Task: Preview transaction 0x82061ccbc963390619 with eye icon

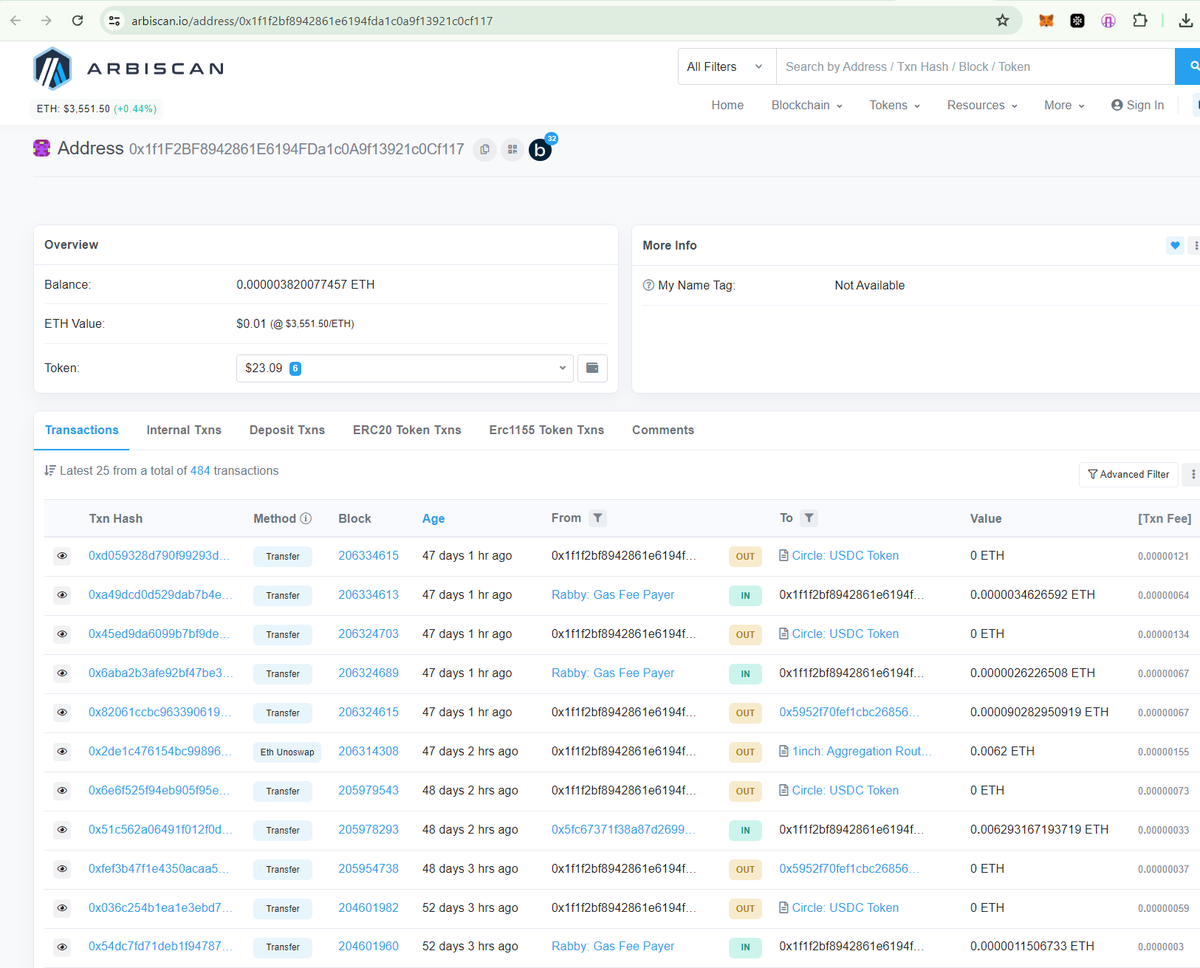Action: tap(62, 712)
